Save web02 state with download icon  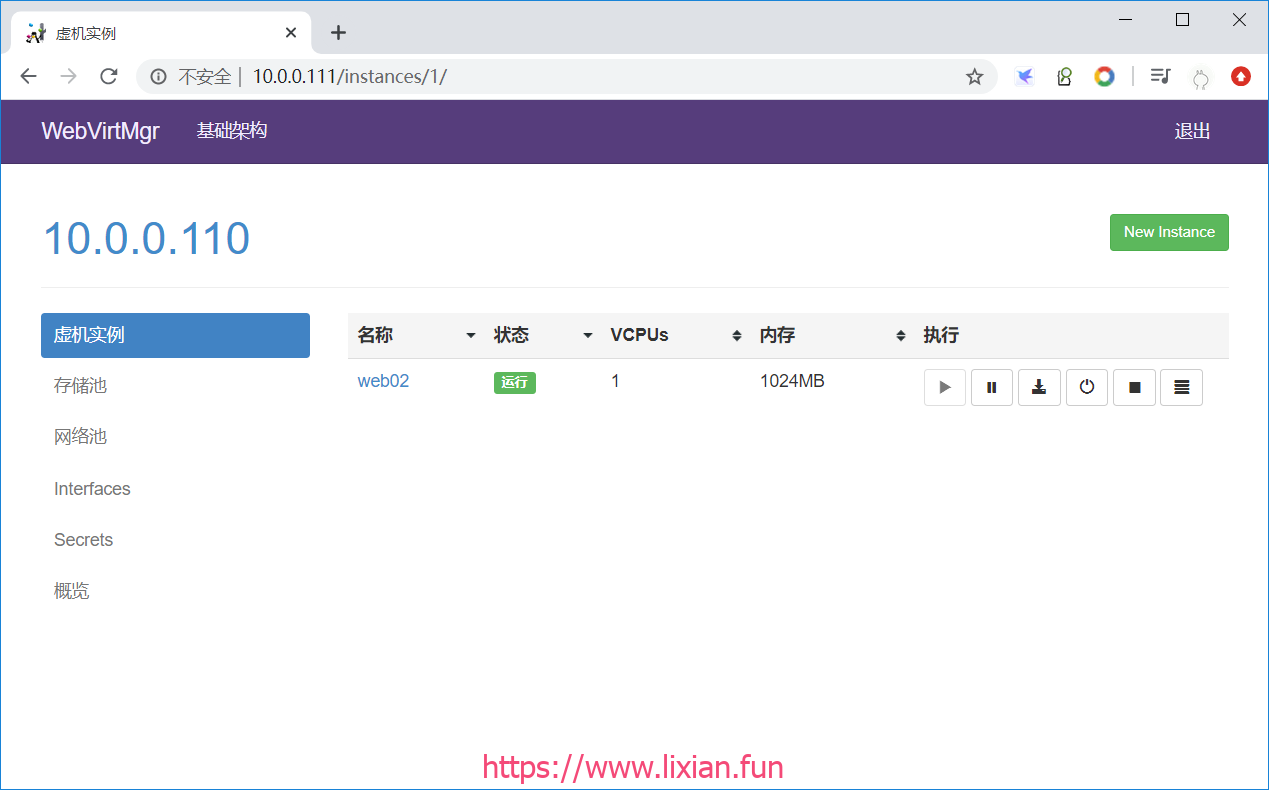tap(1039, 387)
